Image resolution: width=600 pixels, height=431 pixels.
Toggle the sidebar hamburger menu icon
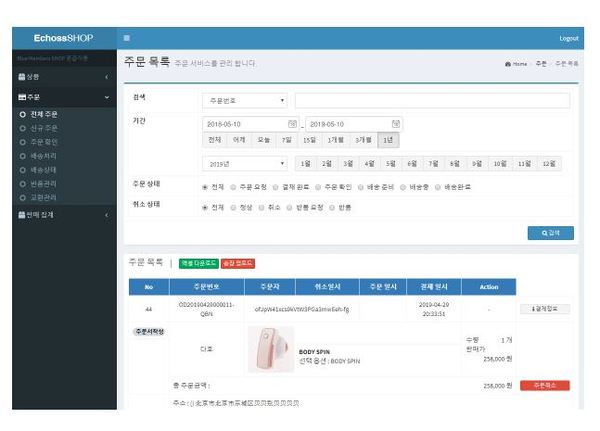pyautogui.click(x=127, y=38)
